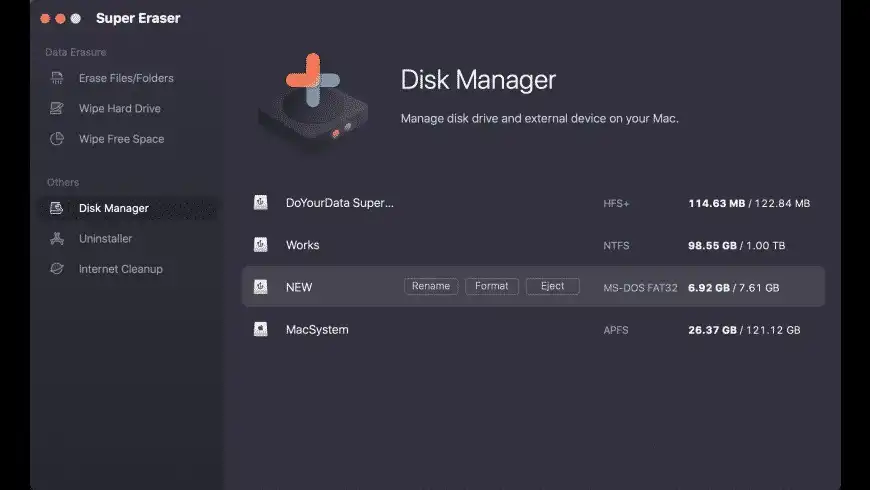Click the drive icon beside DoYourData Super...
This screenshot has width=870, height=490.
[x=260, y=203]
